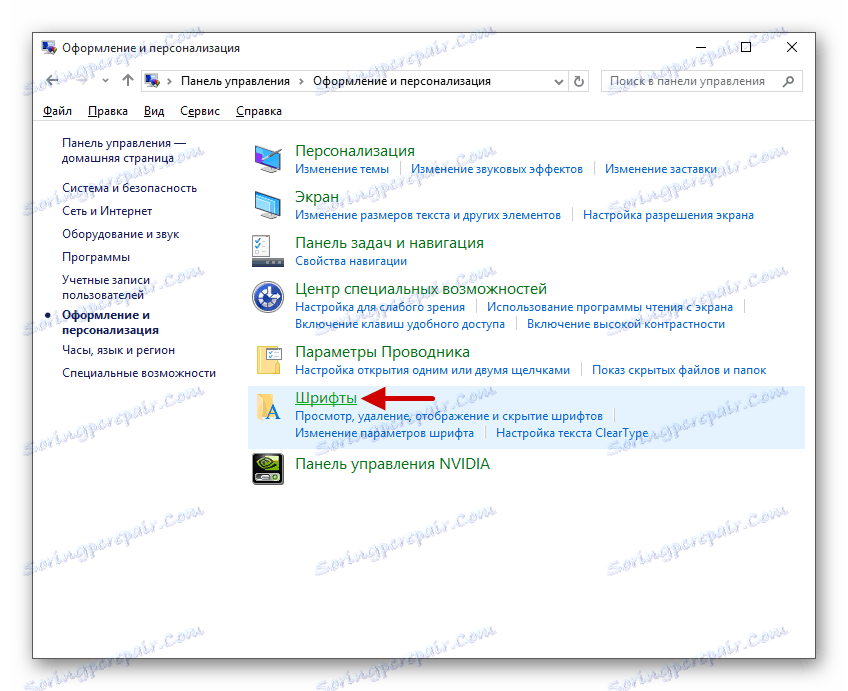Open the Персонализация icon
This screenshot has width=848, height=691.
(x=267, y=156)
